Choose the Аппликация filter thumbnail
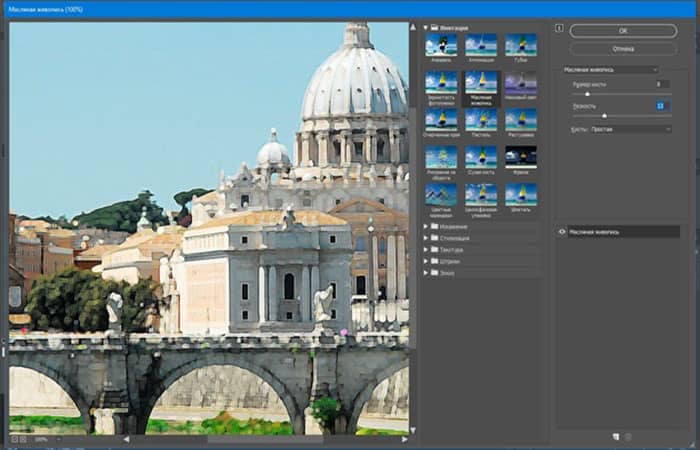 (481, 45)
